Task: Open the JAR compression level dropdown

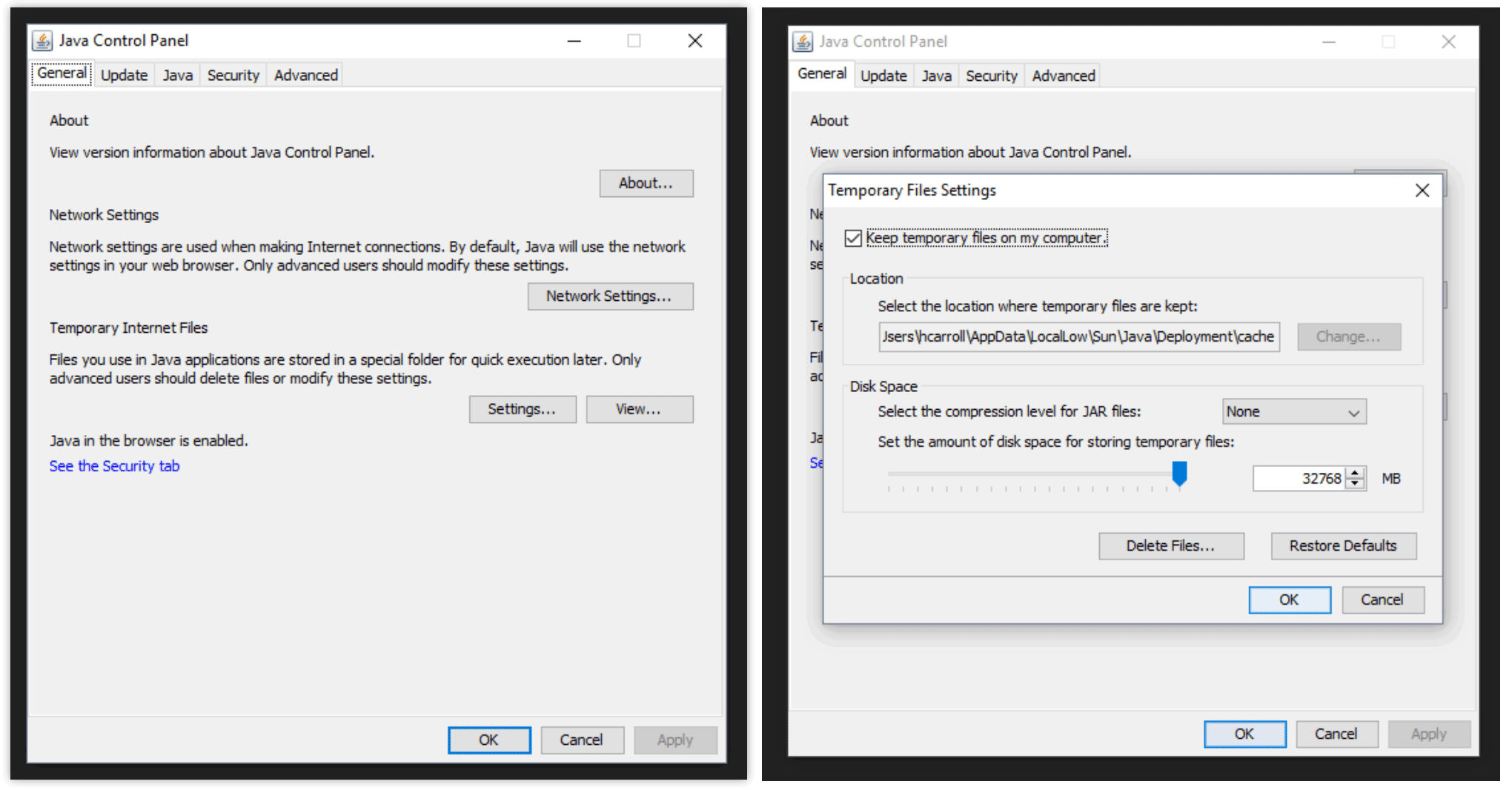Action: 1293,411
